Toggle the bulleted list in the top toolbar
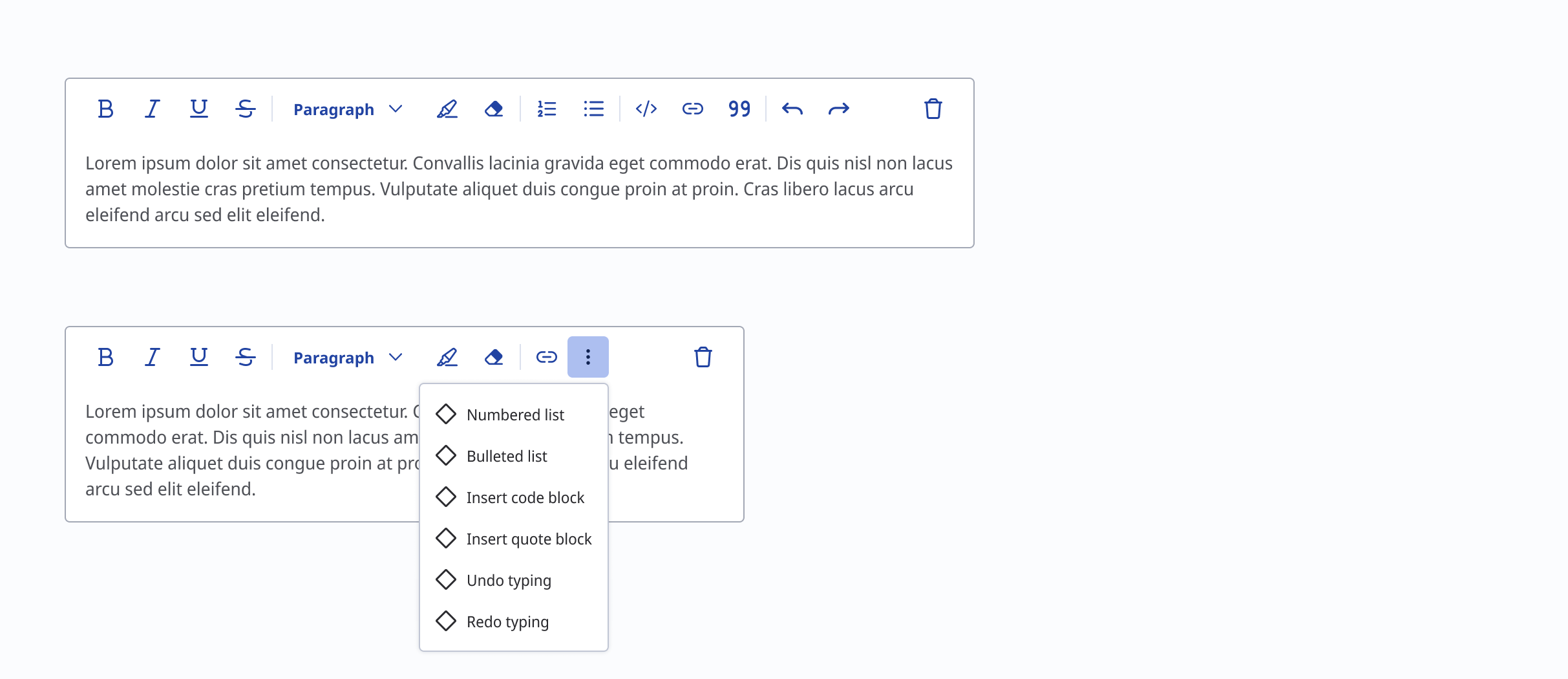The height and width of the screenshot is (679, 1568). [593, 109]
